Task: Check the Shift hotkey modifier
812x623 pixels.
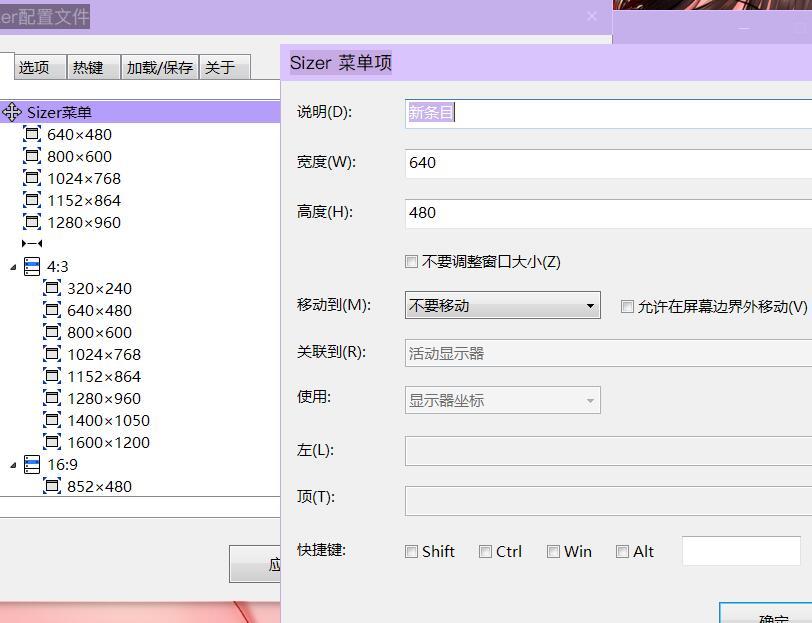Action: pyautogui.click(x=411, y=552)
